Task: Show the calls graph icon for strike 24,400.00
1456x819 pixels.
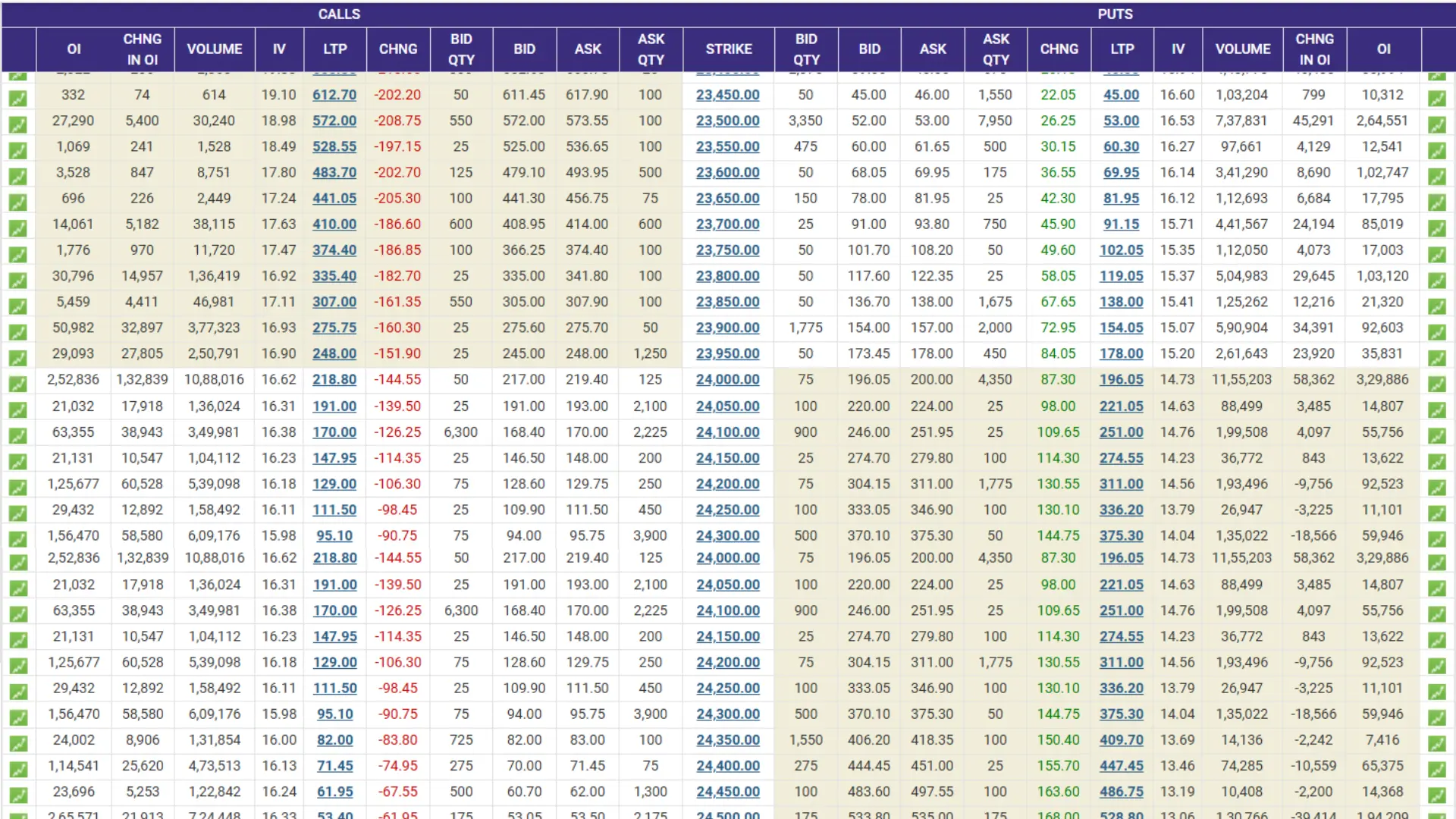Action: pos(17,769)
